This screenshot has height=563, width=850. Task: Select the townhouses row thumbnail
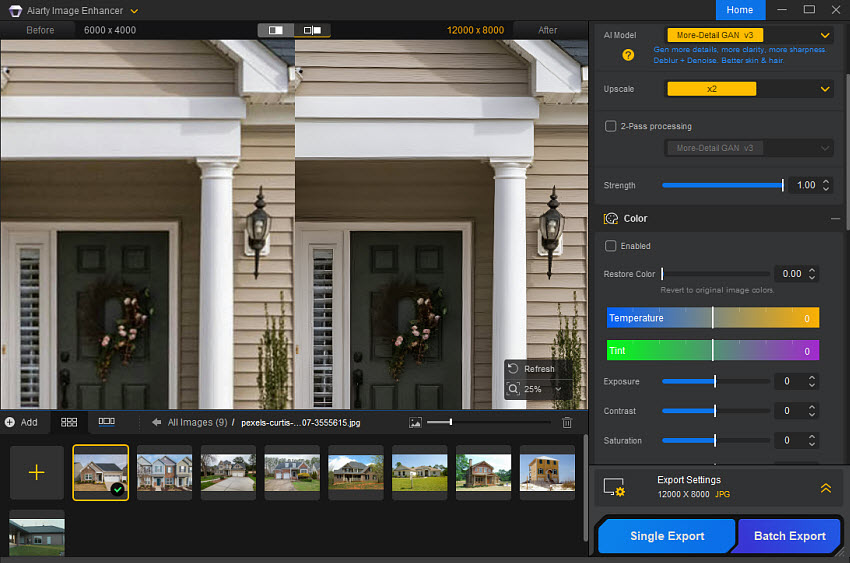pos(164,473)
